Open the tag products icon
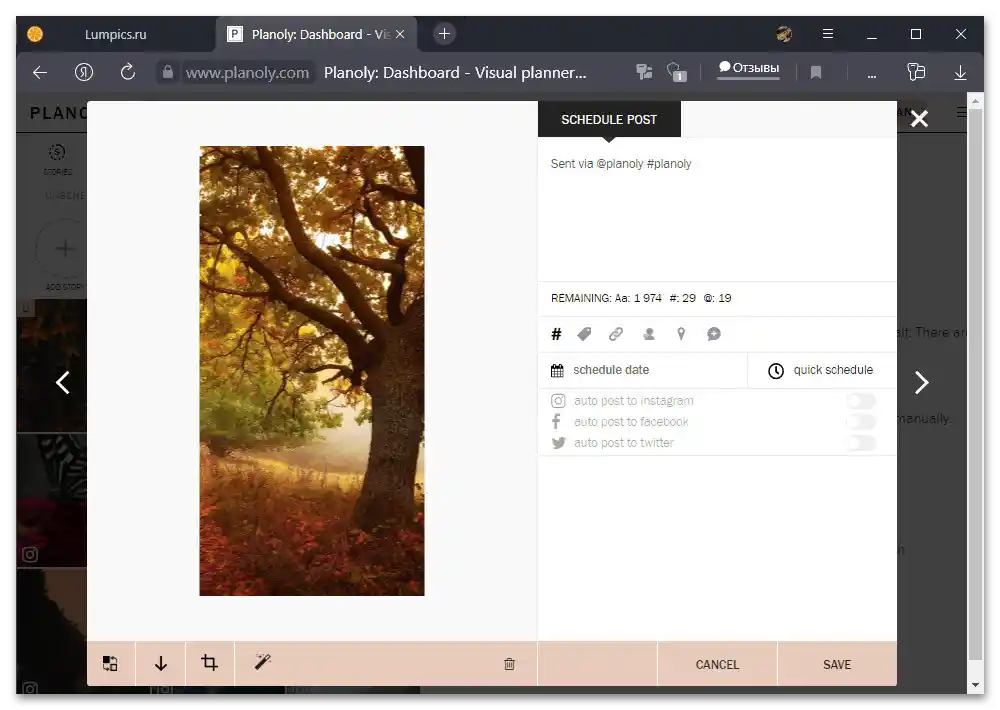Screen dimensions: 1000x710 click(584, 334)
